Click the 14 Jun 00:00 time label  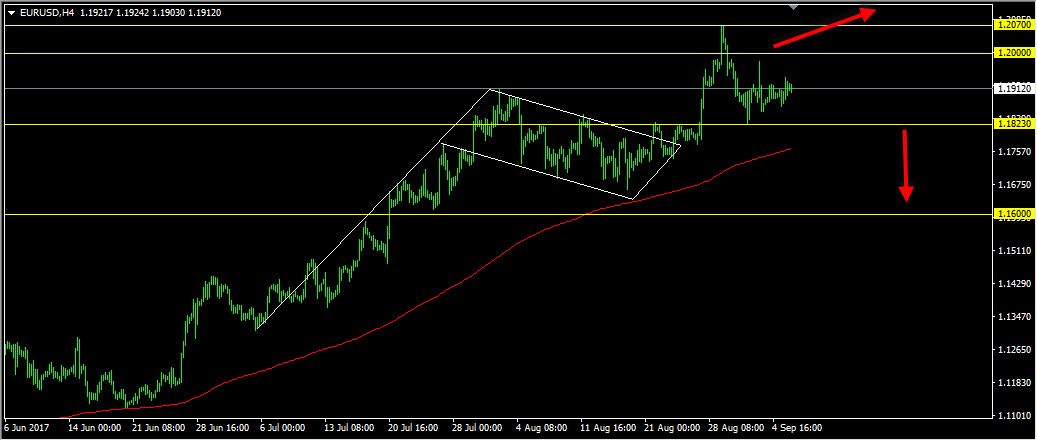pos(95,428)
